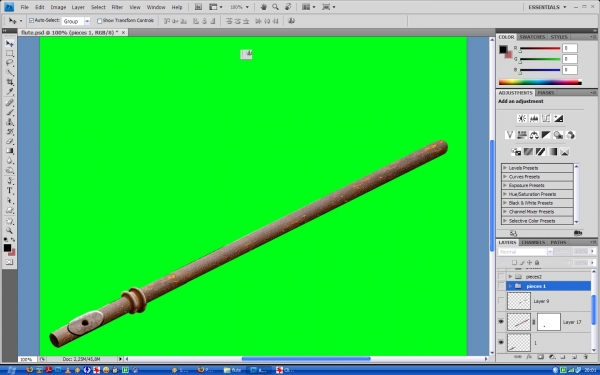Select the Rectangular Marquee tool
Image resolution: width=600 pixels, height=375 pixels.
point(10,54)
